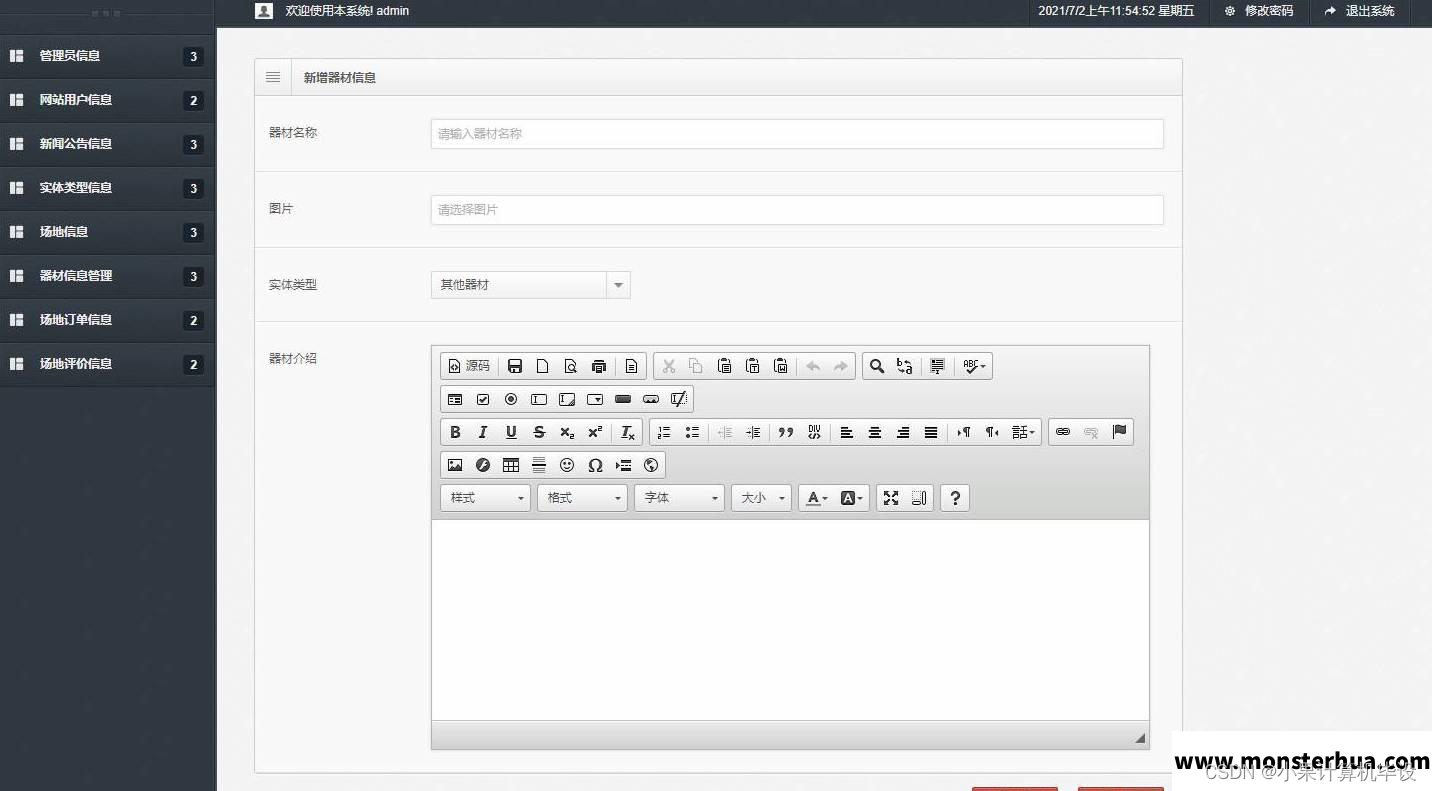Viewport: 1432px width, 791px height.
Task: Maximize the editor
Action: click(x=891, y=498)
